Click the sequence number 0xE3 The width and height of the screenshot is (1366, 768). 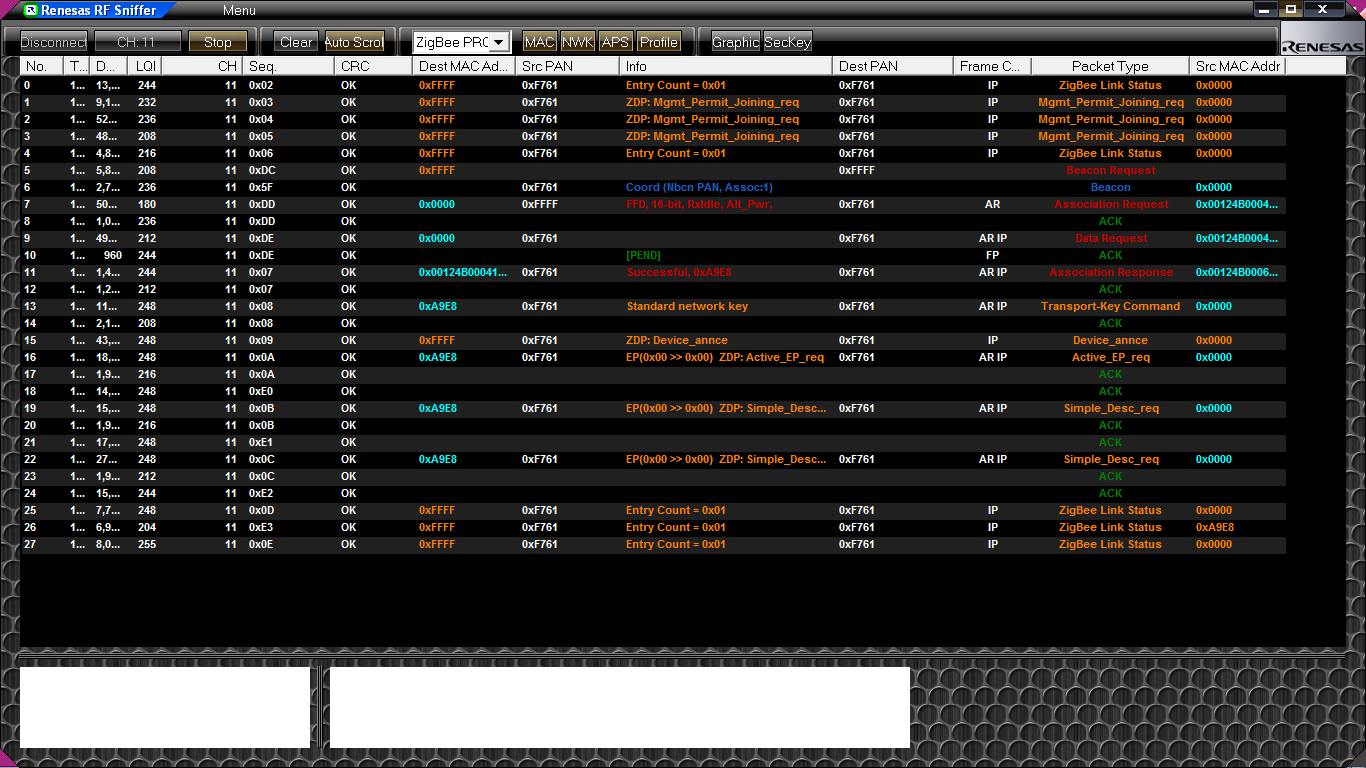[261, 528]
